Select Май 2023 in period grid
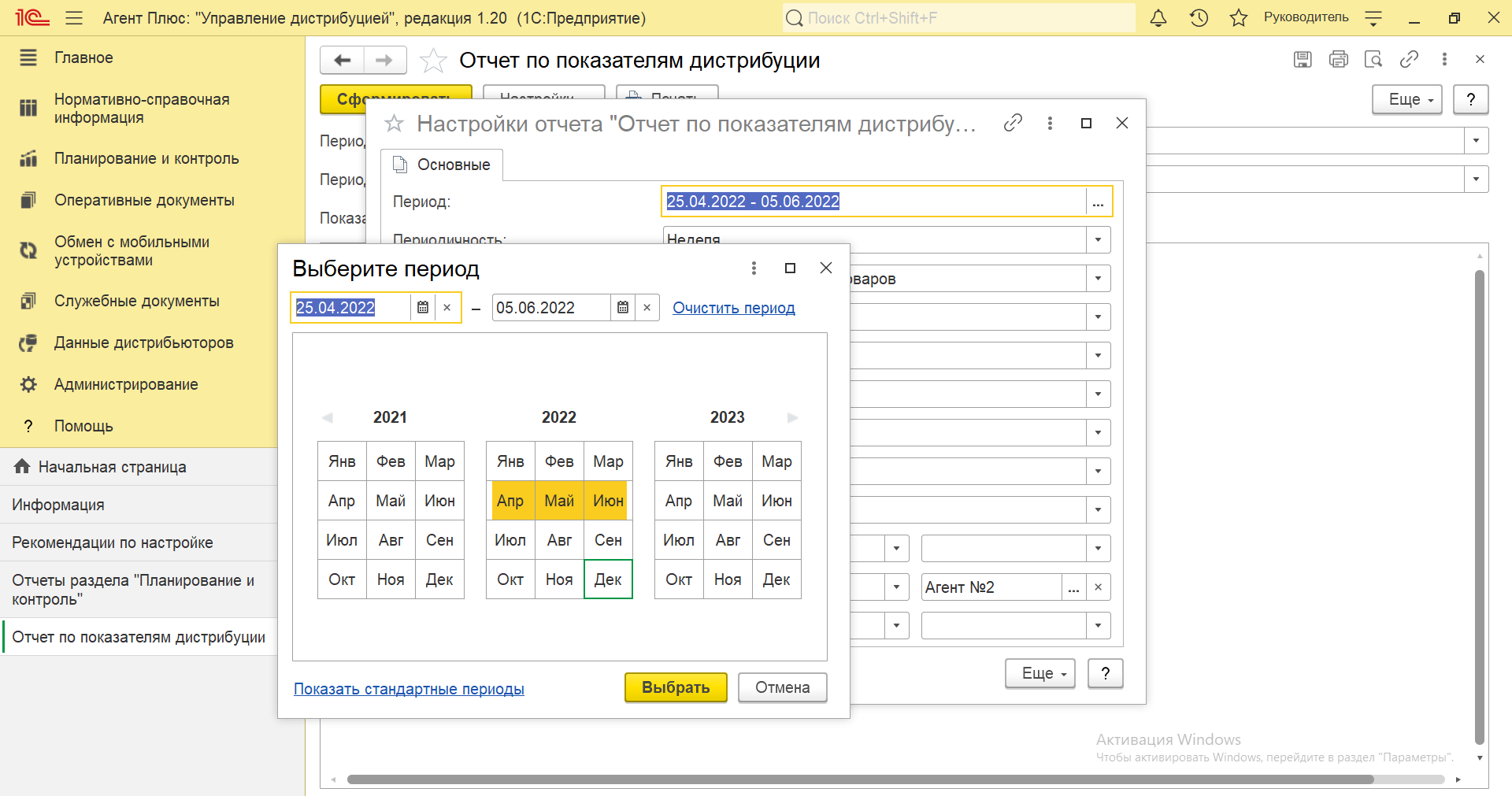 point(728,501)
